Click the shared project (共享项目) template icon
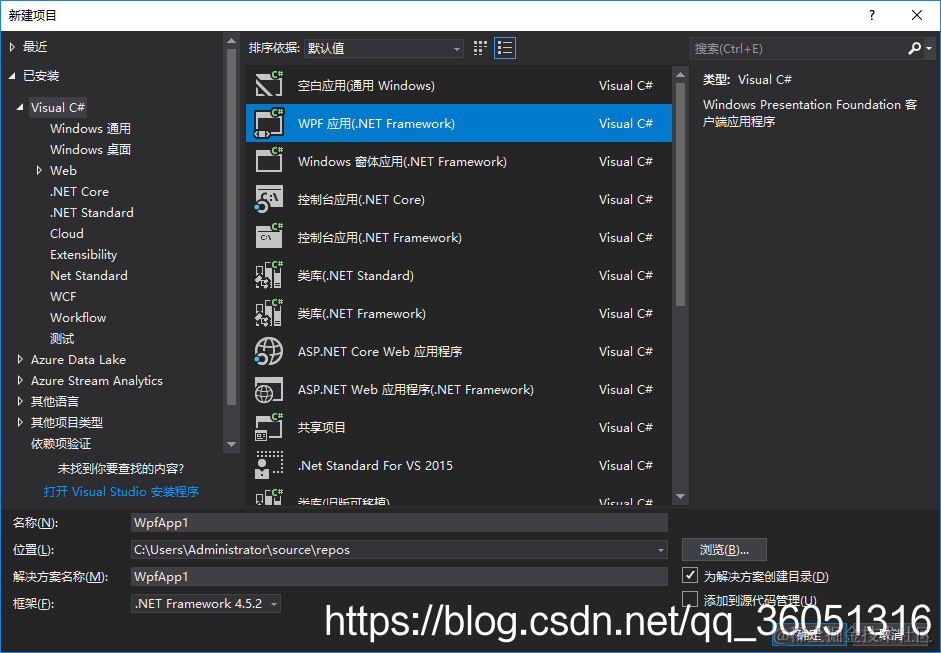Screen dimensions: 941x653 point(268,427)
